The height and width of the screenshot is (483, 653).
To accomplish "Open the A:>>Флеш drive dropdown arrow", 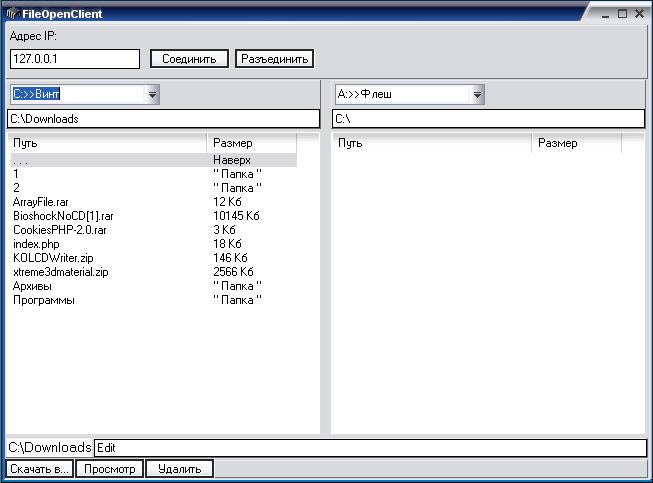I will 477,95.
